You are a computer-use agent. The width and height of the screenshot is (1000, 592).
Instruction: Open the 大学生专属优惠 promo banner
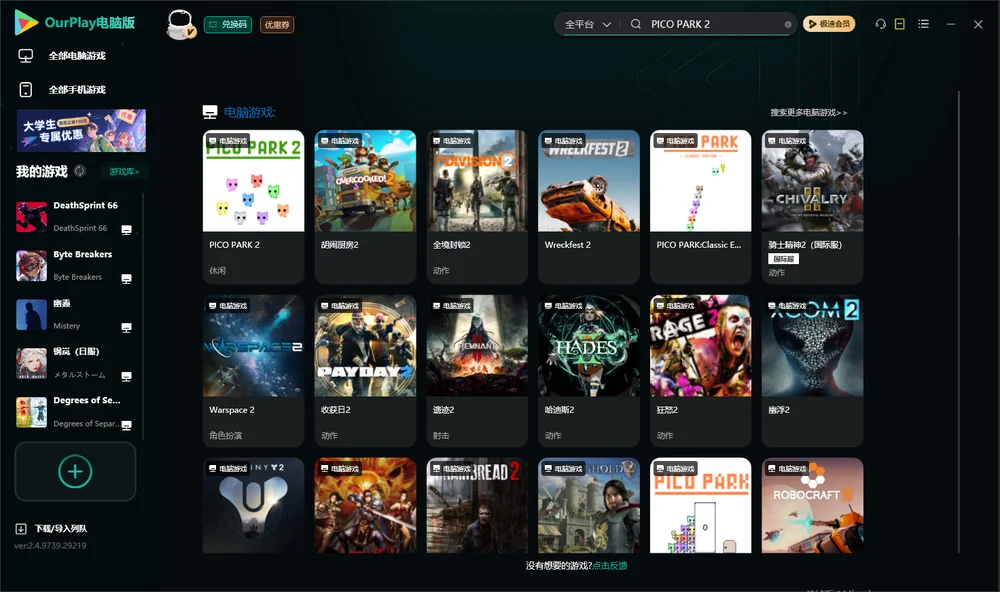coord(82,131)
